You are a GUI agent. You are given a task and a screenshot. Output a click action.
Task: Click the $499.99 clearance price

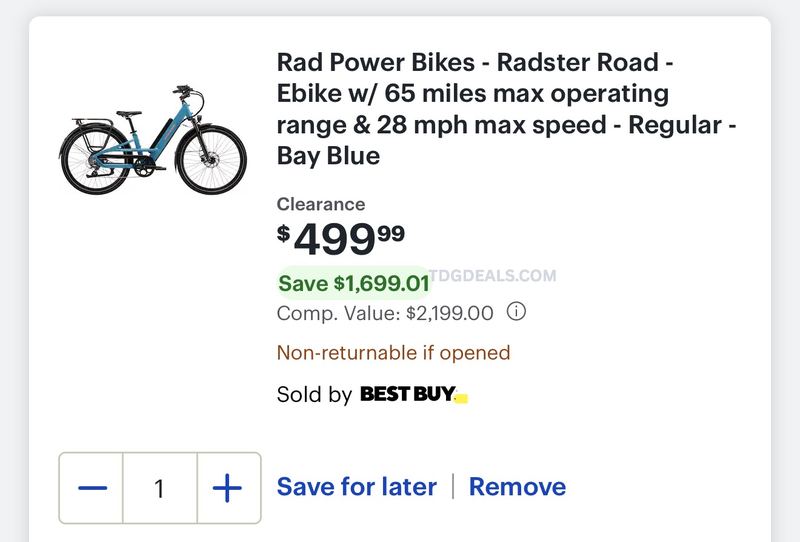(x=341, y=239)
